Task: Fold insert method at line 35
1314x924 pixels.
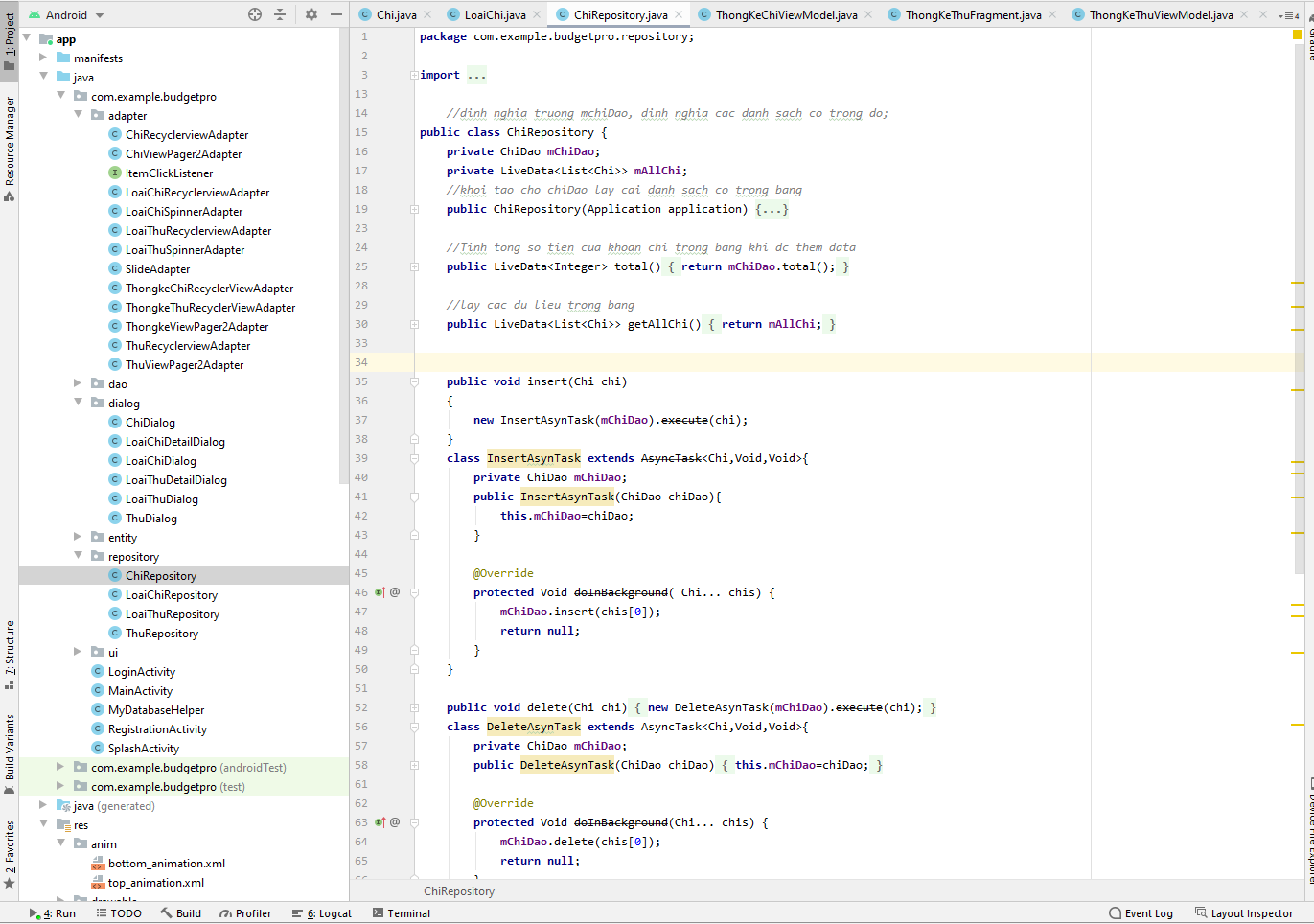Action: tap(414, 381)
